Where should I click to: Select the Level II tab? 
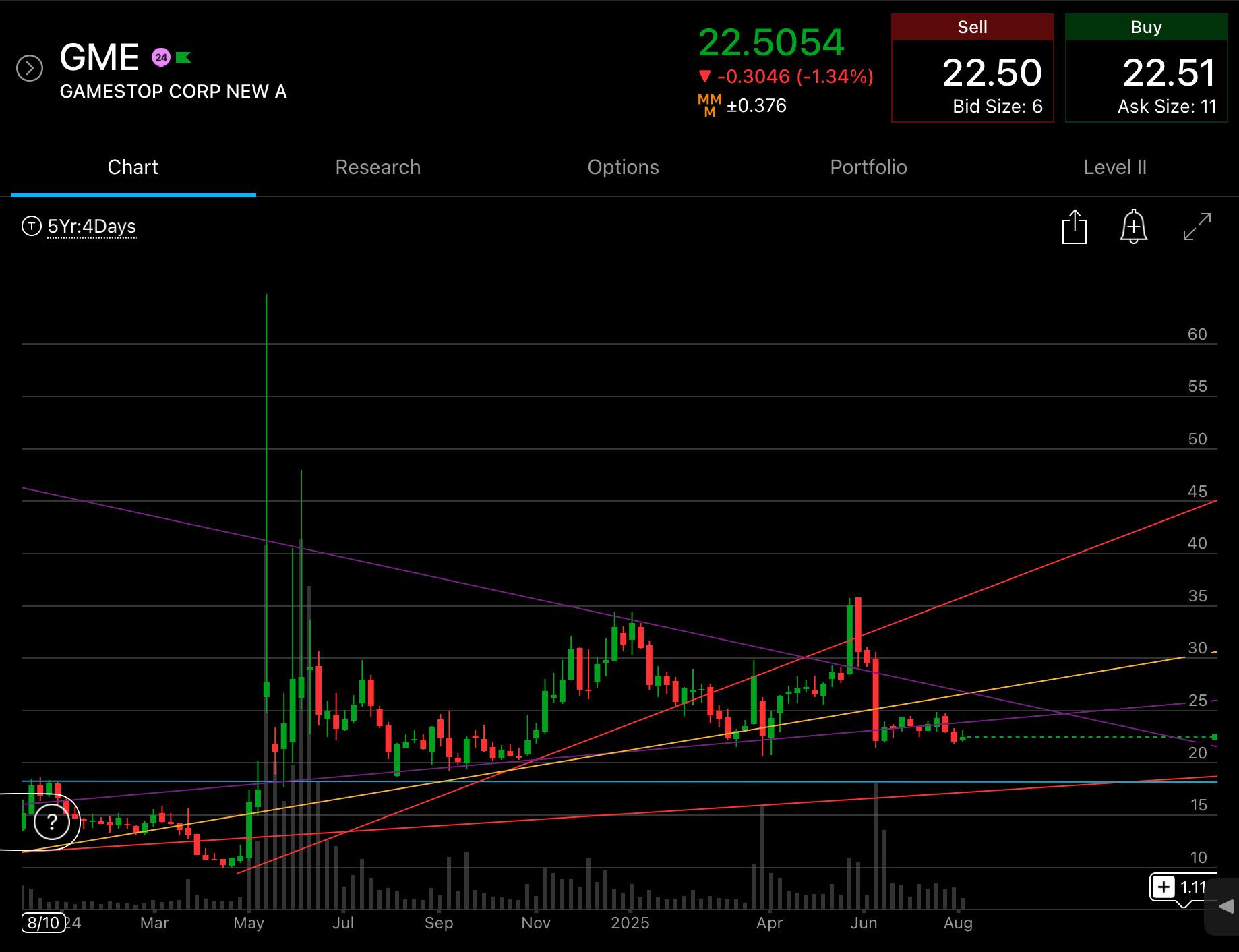click(1115, 167)
